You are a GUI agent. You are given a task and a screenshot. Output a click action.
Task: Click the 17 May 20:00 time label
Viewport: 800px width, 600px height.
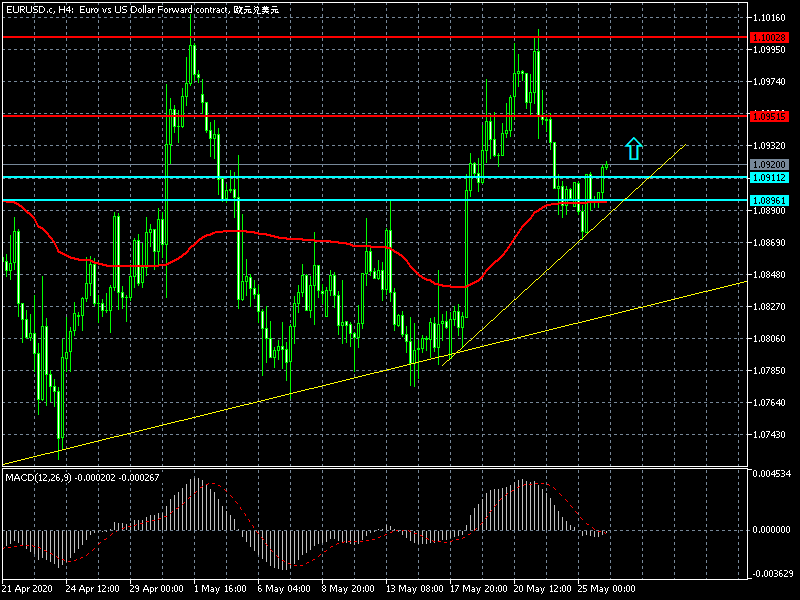pyautogui.click(x=478, y=588)
